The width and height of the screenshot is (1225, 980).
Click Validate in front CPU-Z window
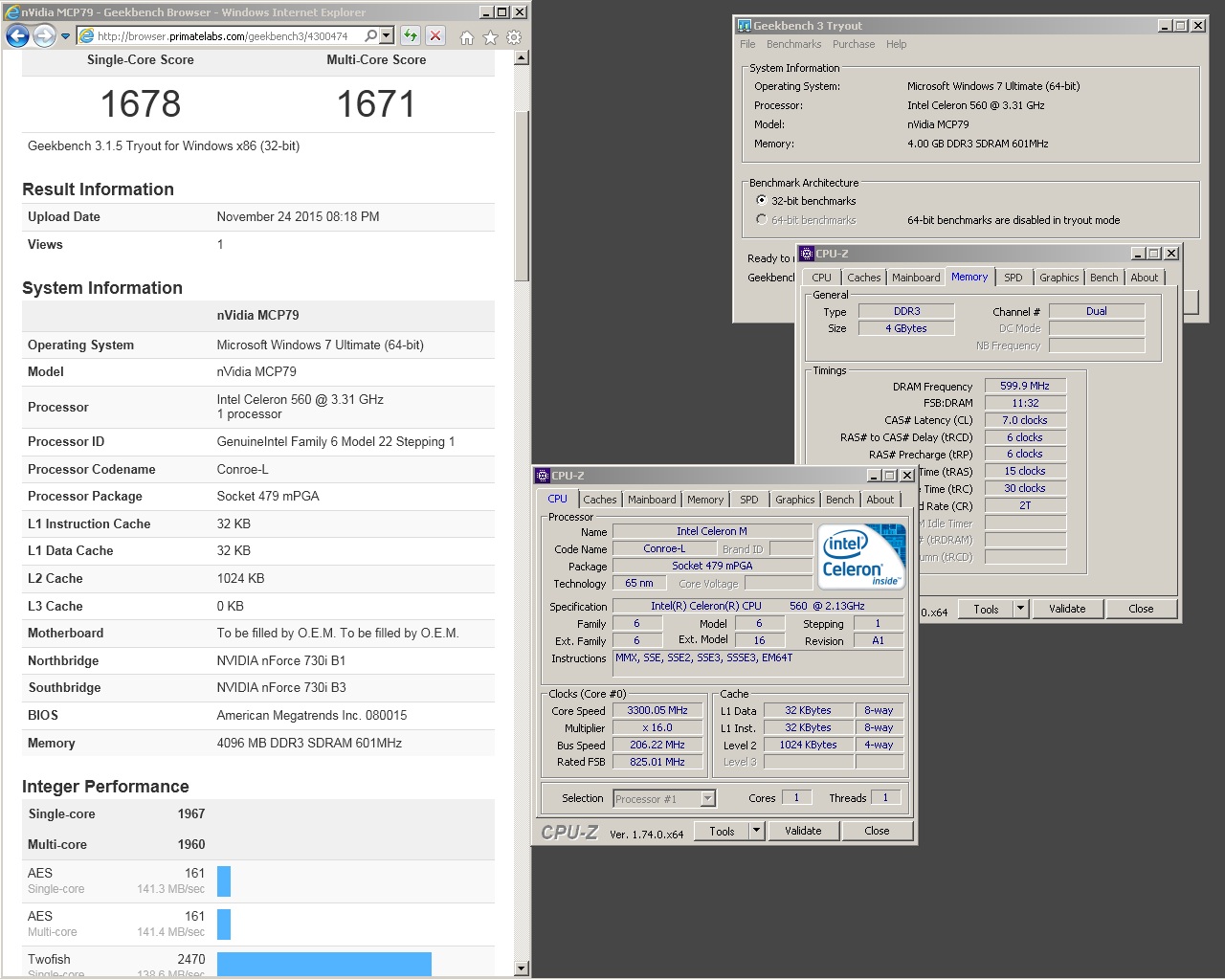pyautogui.click(x=803, y=831)
